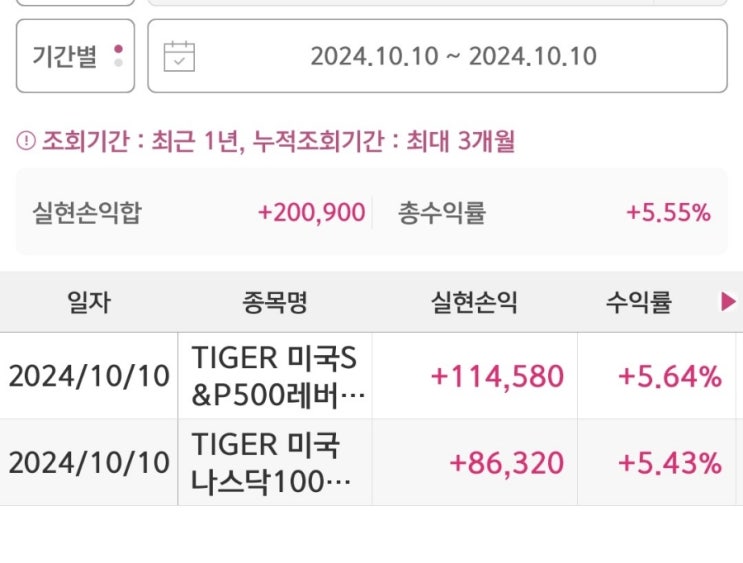This screenshot has width=743, height=563.
Task: Click the info icon beside 조회기간 notice
Action: 26,143
